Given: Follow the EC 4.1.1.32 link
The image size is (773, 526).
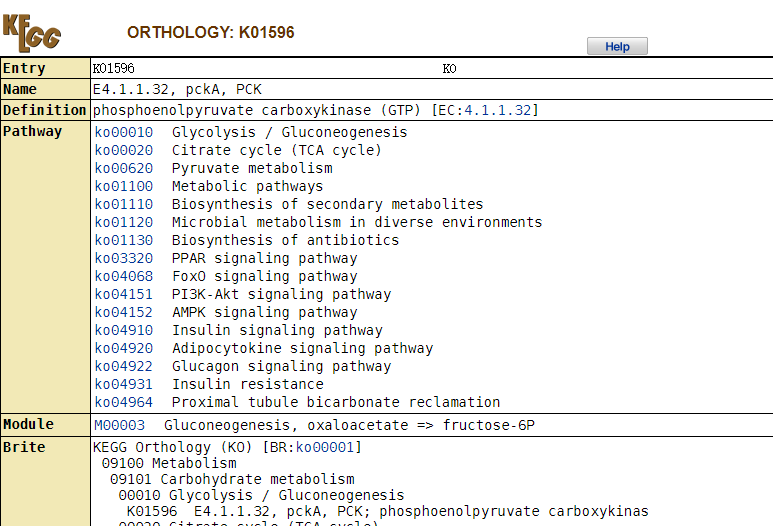Looking at the screenshot, I should pyautogui.click(x=498, y=110).
